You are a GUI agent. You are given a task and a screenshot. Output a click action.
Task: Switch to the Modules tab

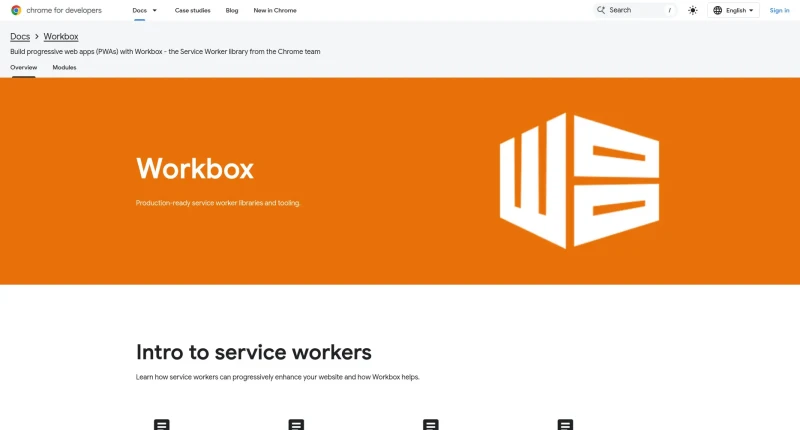coord(64,67)
